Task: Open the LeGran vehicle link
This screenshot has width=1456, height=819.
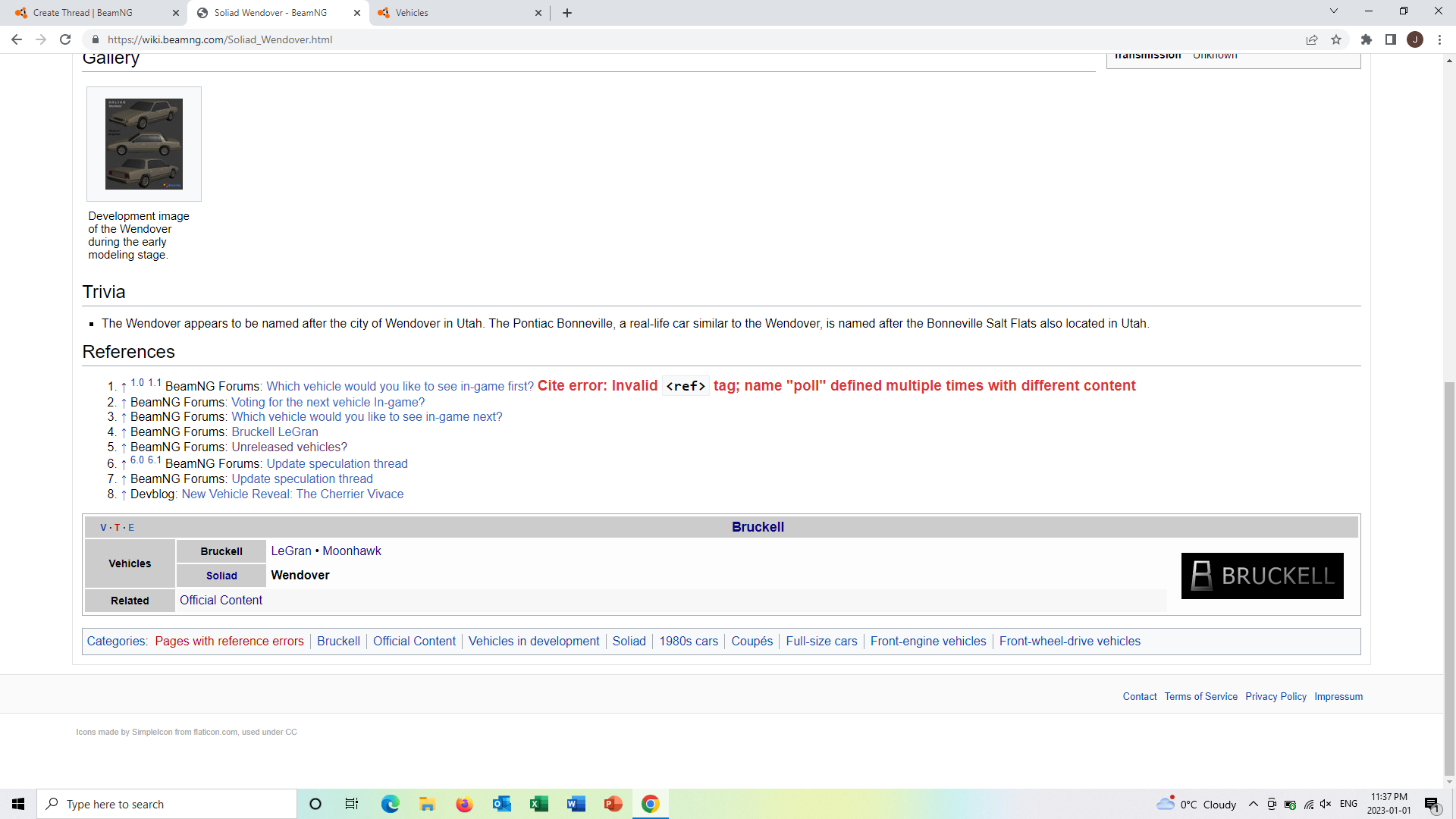Action: point(291,551)
